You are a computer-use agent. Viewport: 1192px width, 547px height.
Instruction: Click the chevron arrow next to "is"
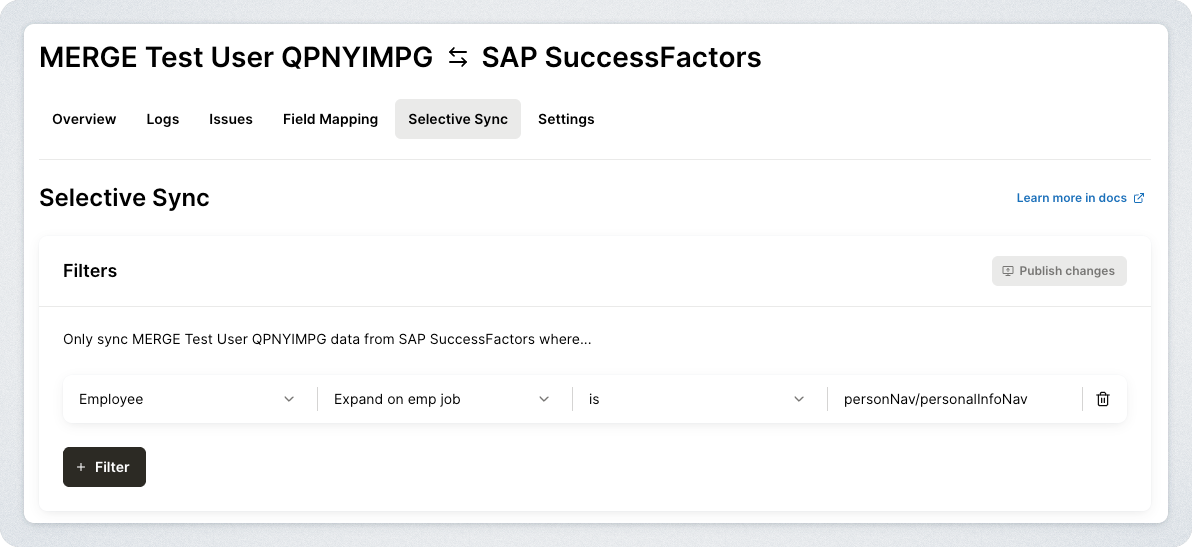799,399
